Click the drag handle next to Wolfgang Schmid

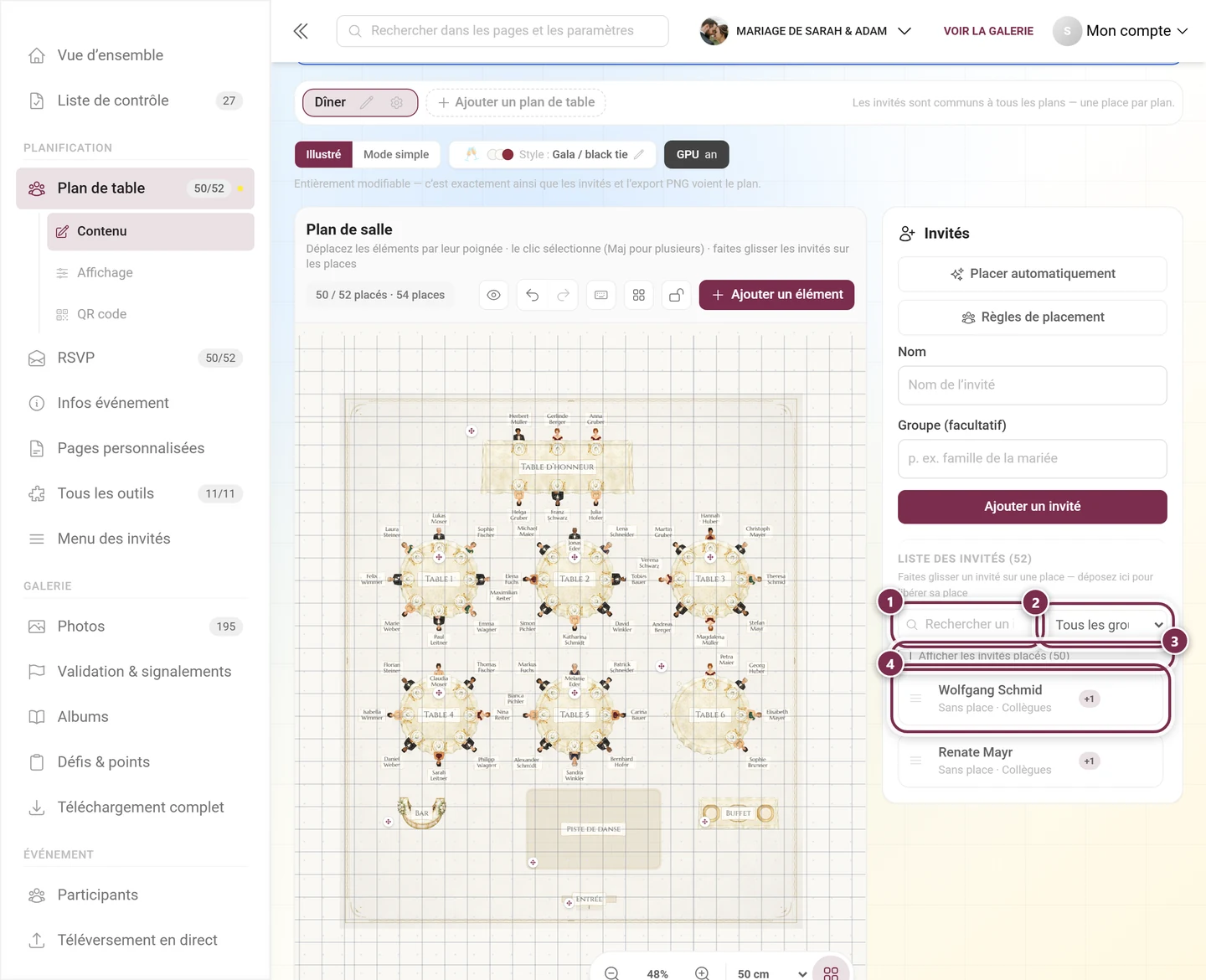(915, 699)
